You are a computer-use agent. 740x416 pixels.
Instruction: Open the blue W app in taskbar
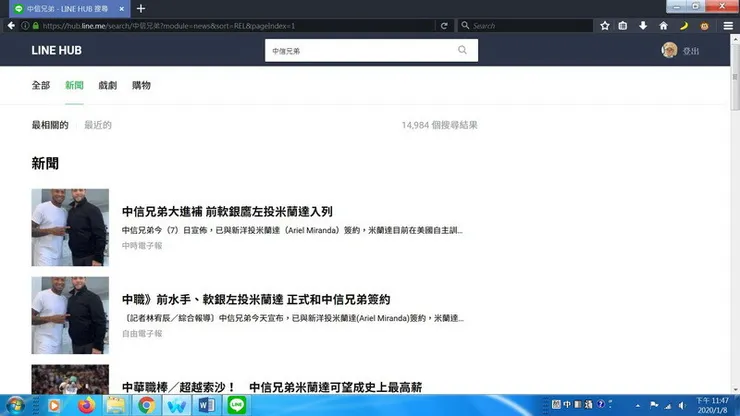click(x=177, y=406)
